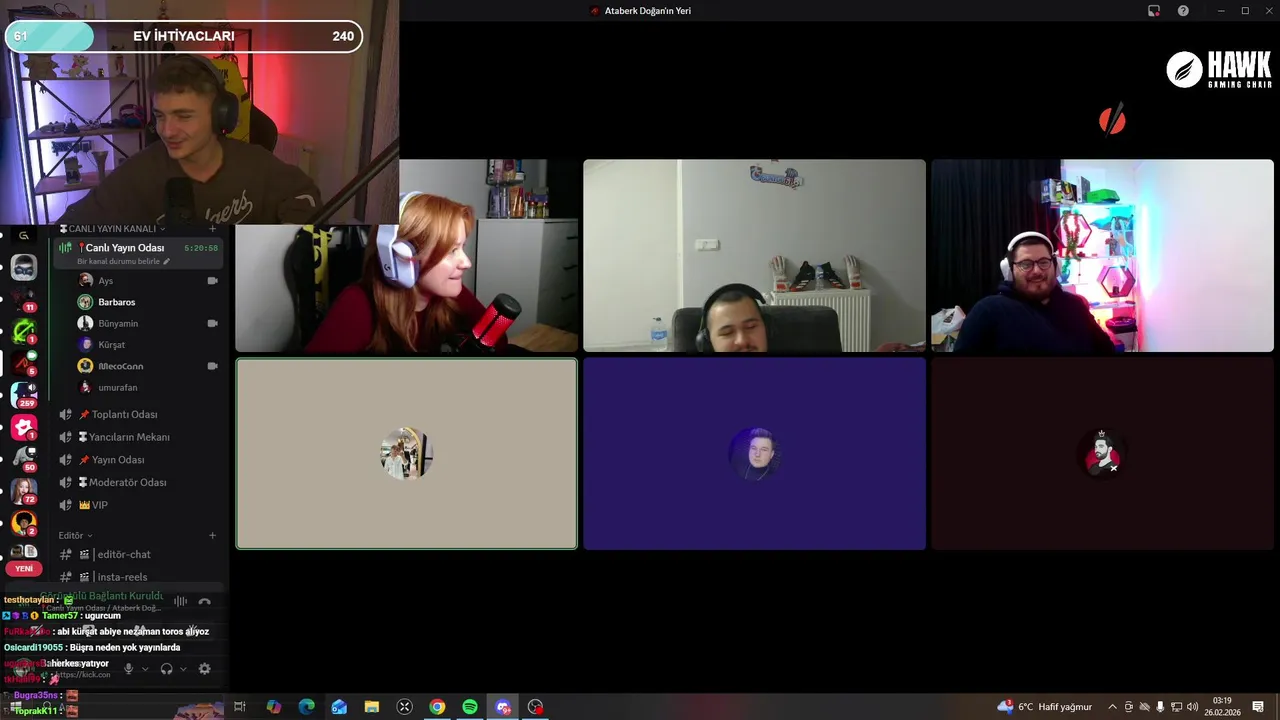Viewport: 1280px width, 720px height.
Task: Open the server with badge 5
Action: coord(24,363)
